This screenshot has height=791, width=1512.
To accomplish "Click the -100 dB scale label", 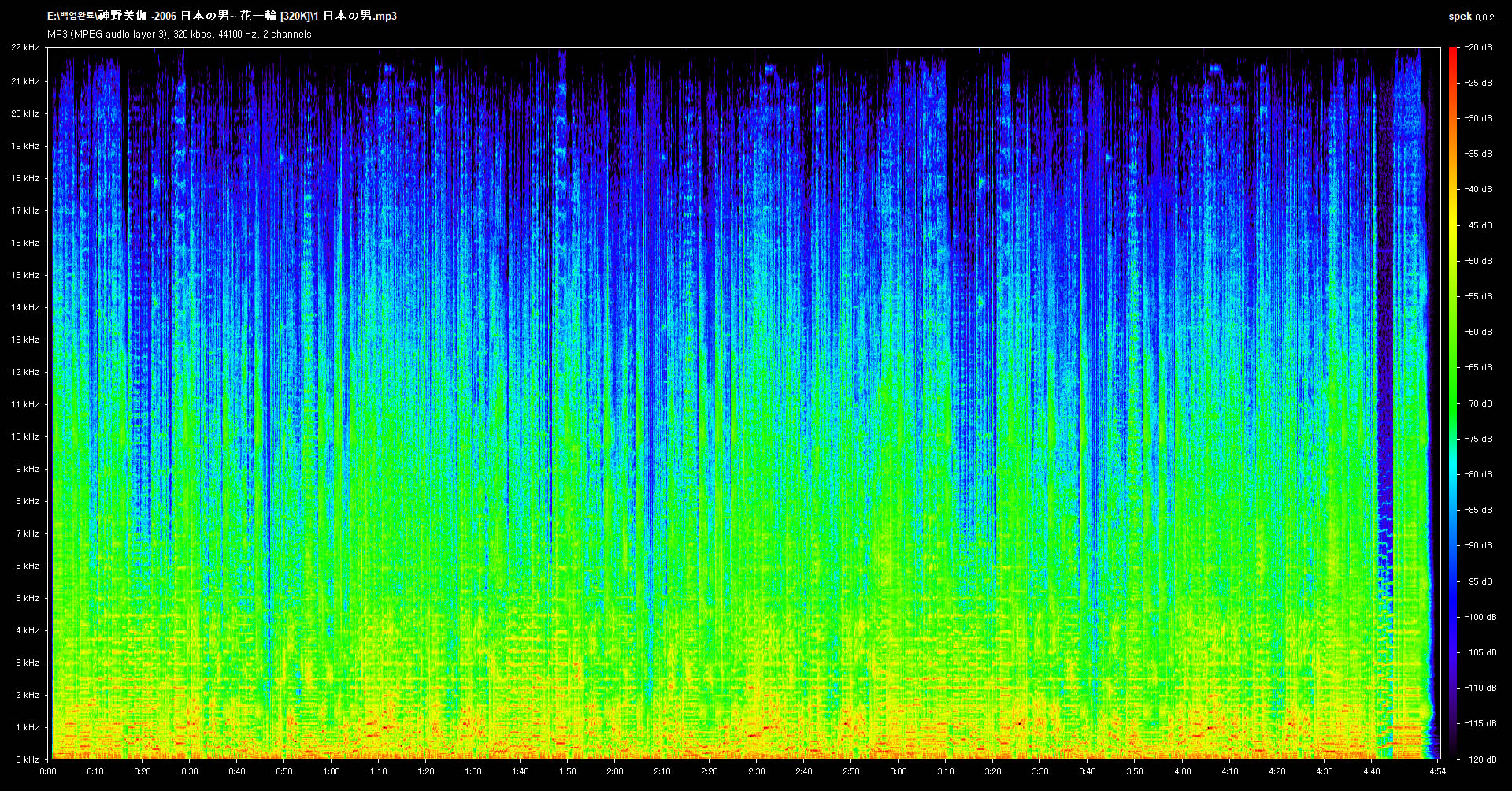I will click(x=1480, y=617).
